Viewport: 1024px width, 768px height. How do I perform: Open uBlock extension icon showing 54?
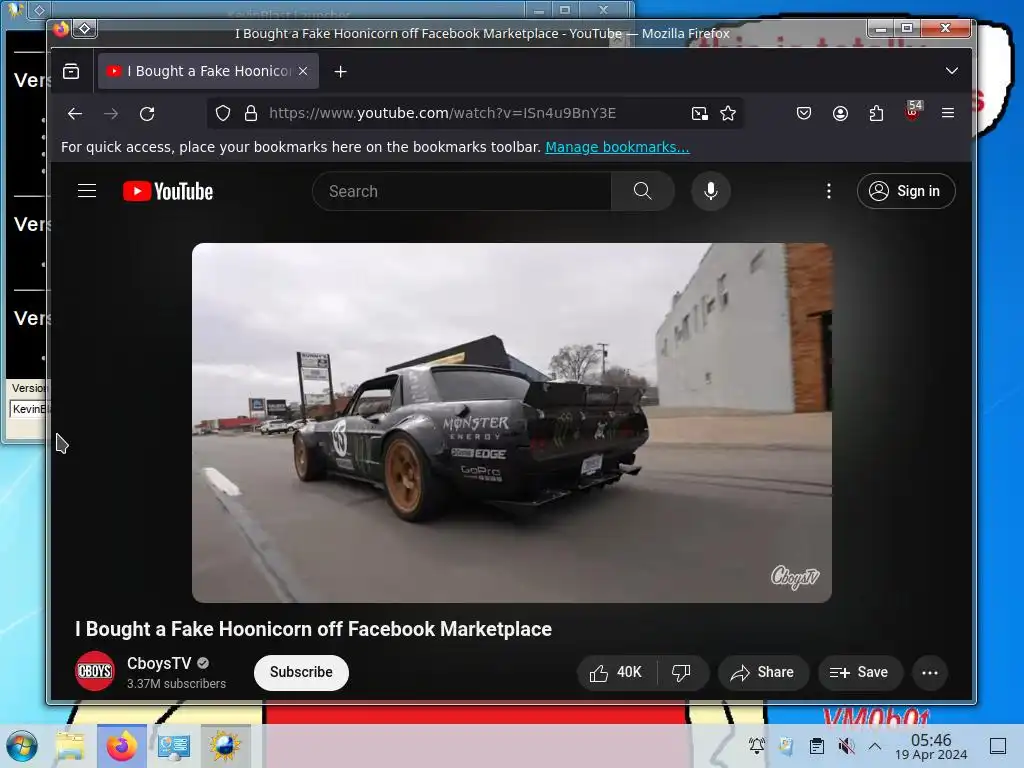click(x=913, y=112)
